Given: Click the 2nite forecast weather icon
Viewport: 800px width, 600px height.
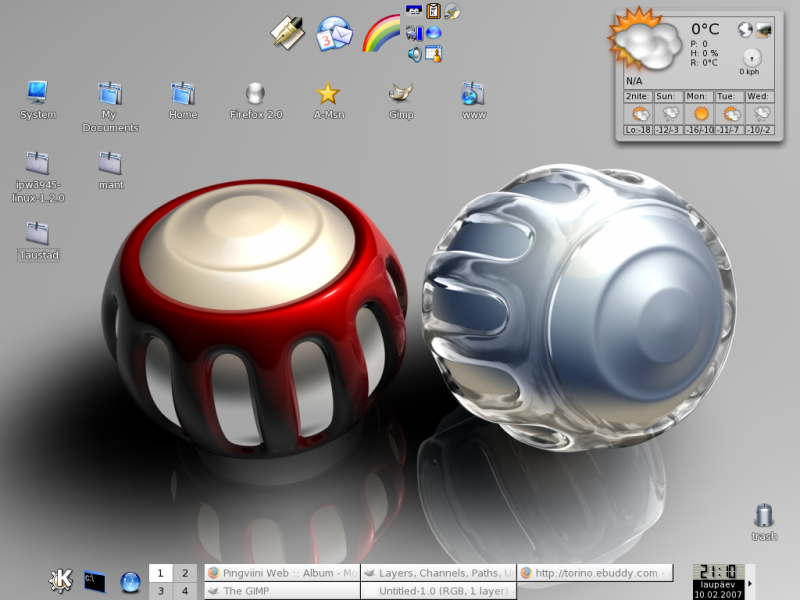Looking at the screenshot, I should click(x=640, y=114).
